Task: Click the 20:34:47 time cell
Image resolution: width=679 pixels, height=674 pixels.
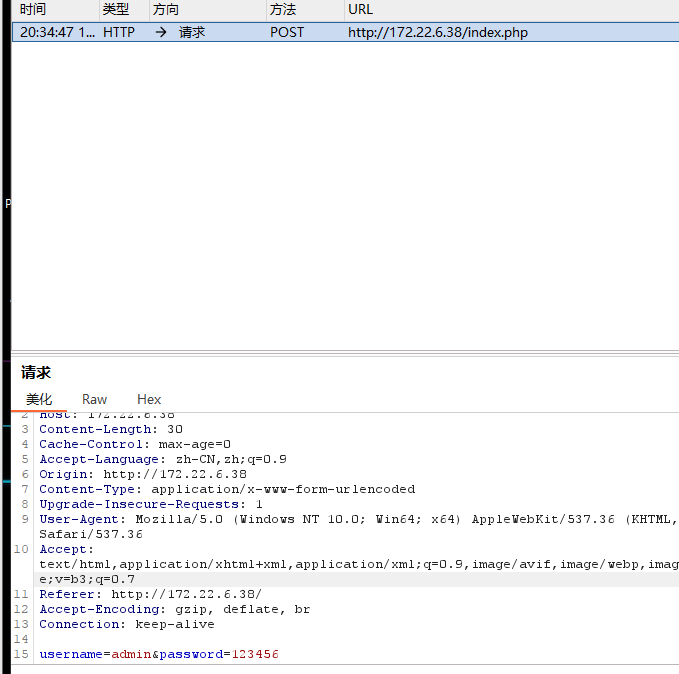Action: (x=57, y=32)
